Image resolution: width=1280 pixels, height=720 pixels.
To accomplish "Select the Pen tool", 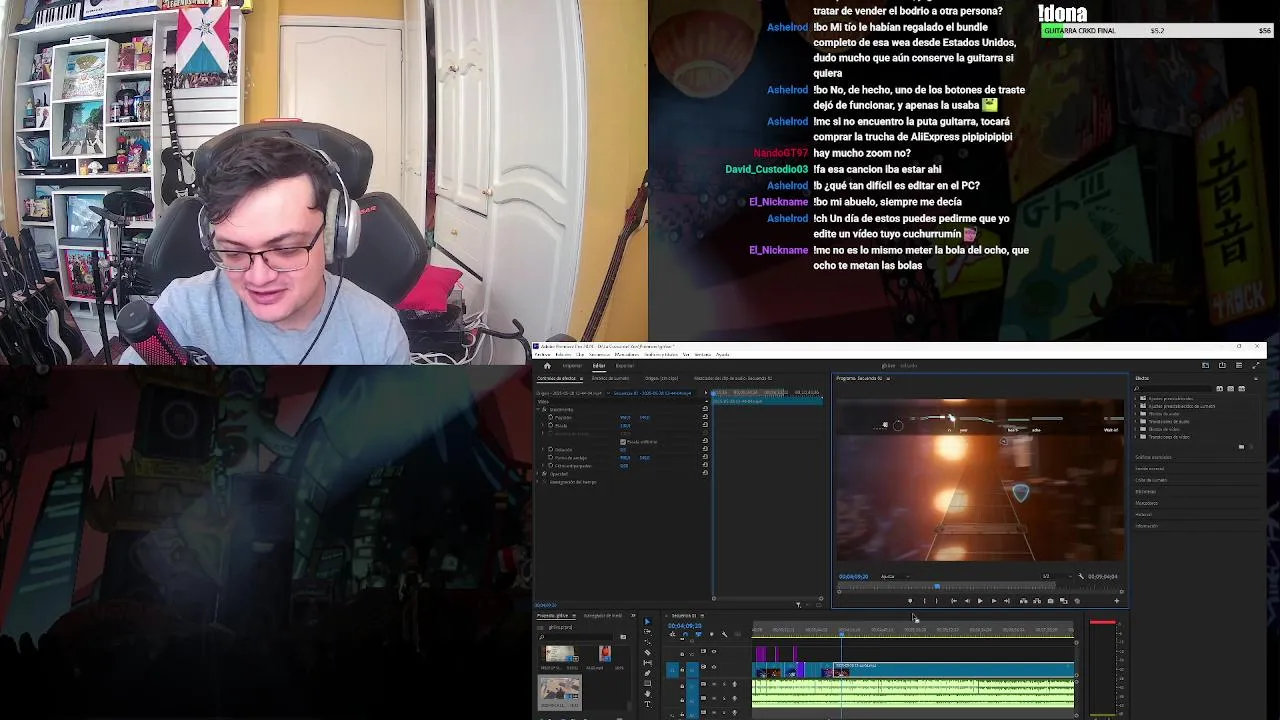I will click(x=647, y=673).
